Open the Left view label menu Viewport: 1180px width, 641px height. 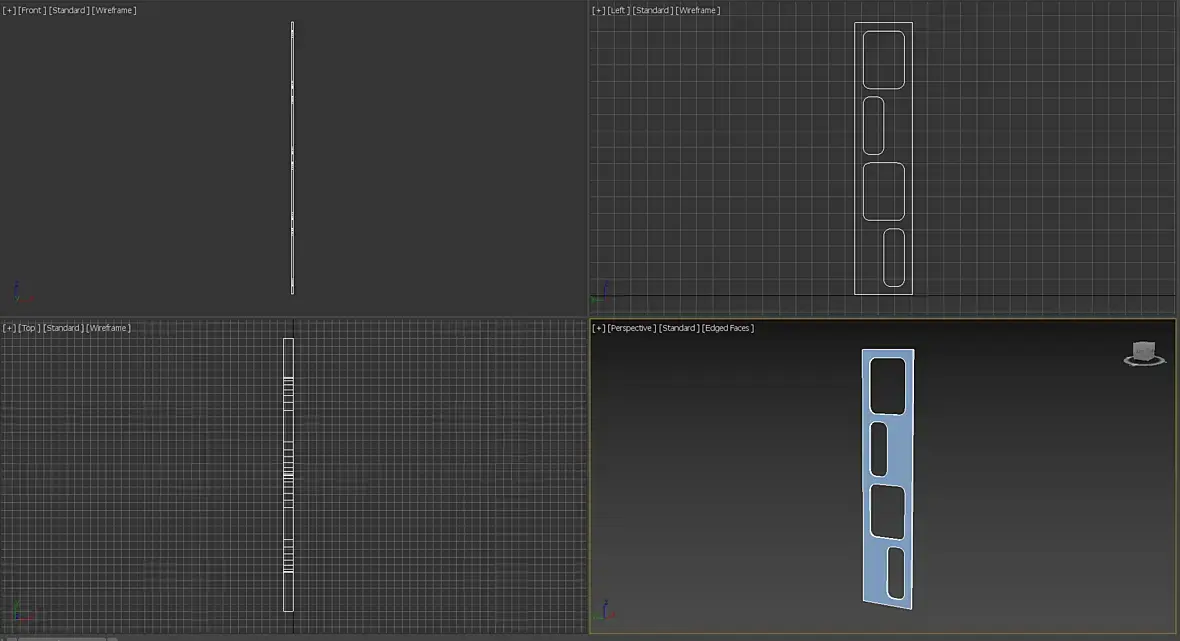click(x=619, y=11)
